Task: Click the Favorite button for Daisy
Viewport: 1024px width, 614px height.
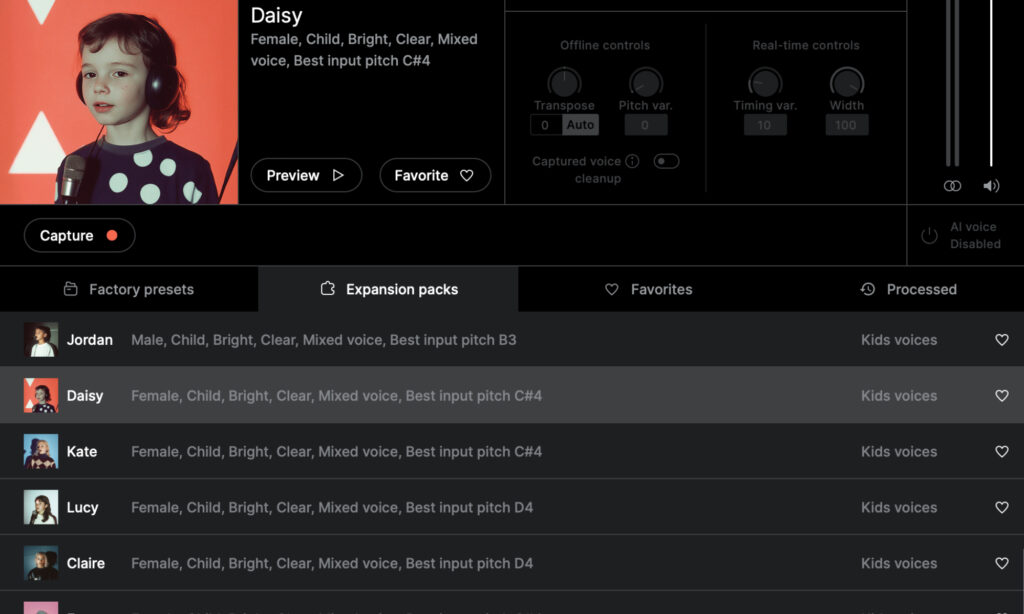Action: tap(435, 175)
